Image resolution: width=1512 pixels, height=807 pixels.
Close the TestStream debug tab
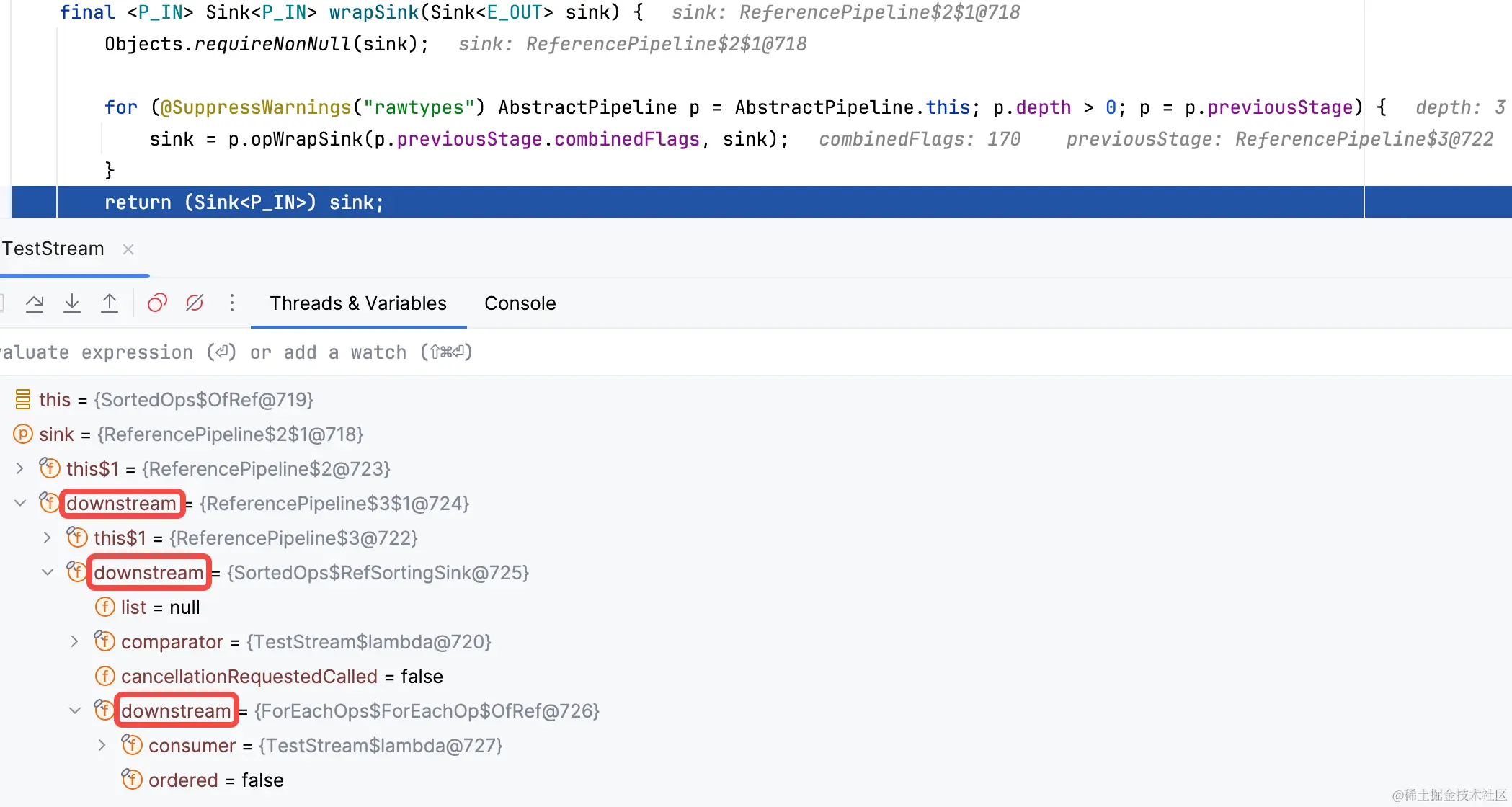pyautogui.click(x=128, y=249)
